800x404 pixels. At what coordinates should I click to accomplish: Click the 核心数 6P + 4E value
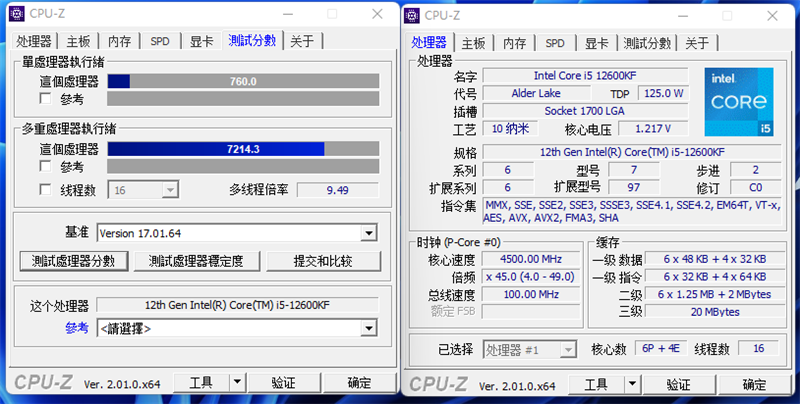point(661,348)
